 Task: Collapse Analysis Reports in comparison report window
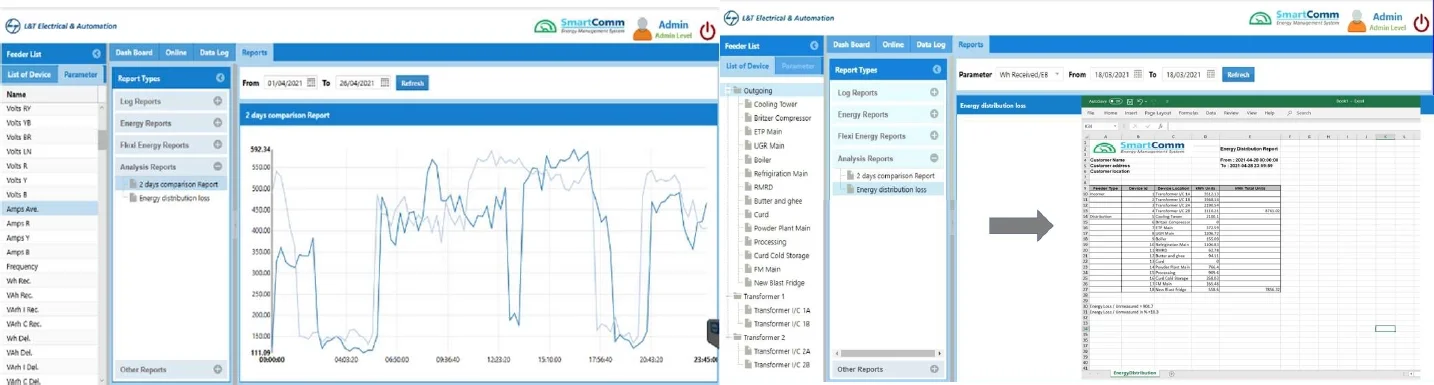pyautogui.click(x=217, y=167)
